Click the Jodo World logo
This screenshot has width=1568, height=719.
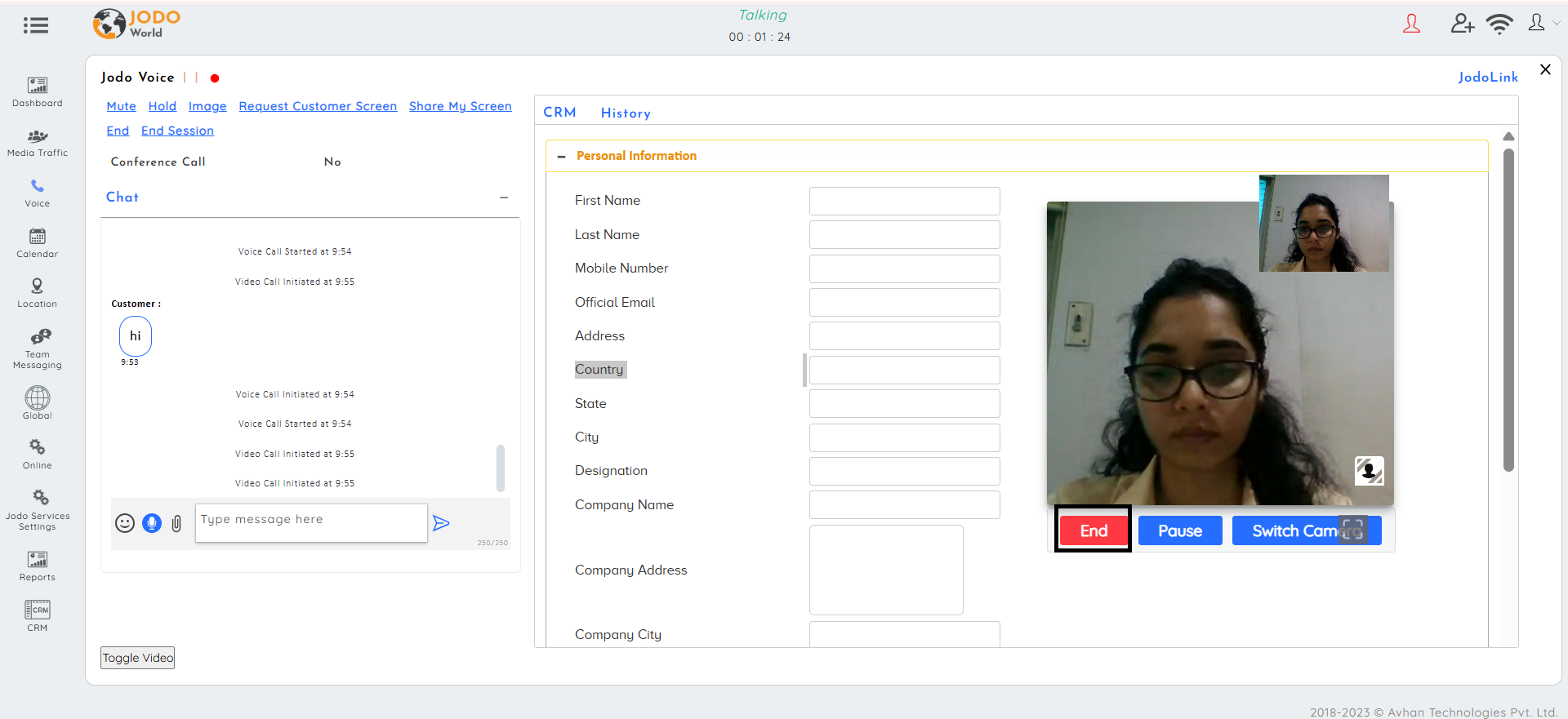pos(136,24)
